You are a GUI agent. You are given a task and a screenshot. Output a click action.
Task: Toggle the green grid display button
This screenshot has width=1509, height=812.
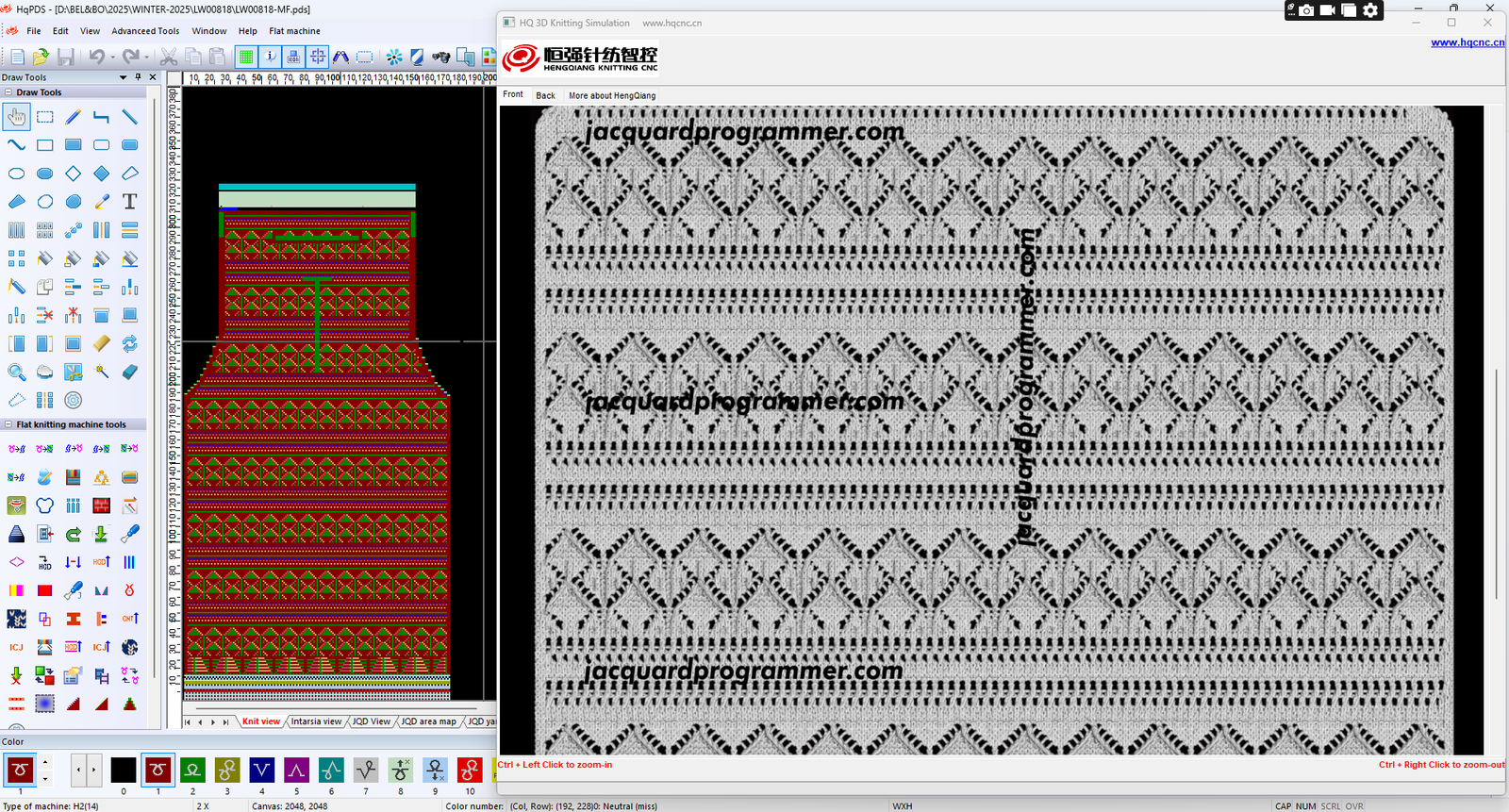246,58
